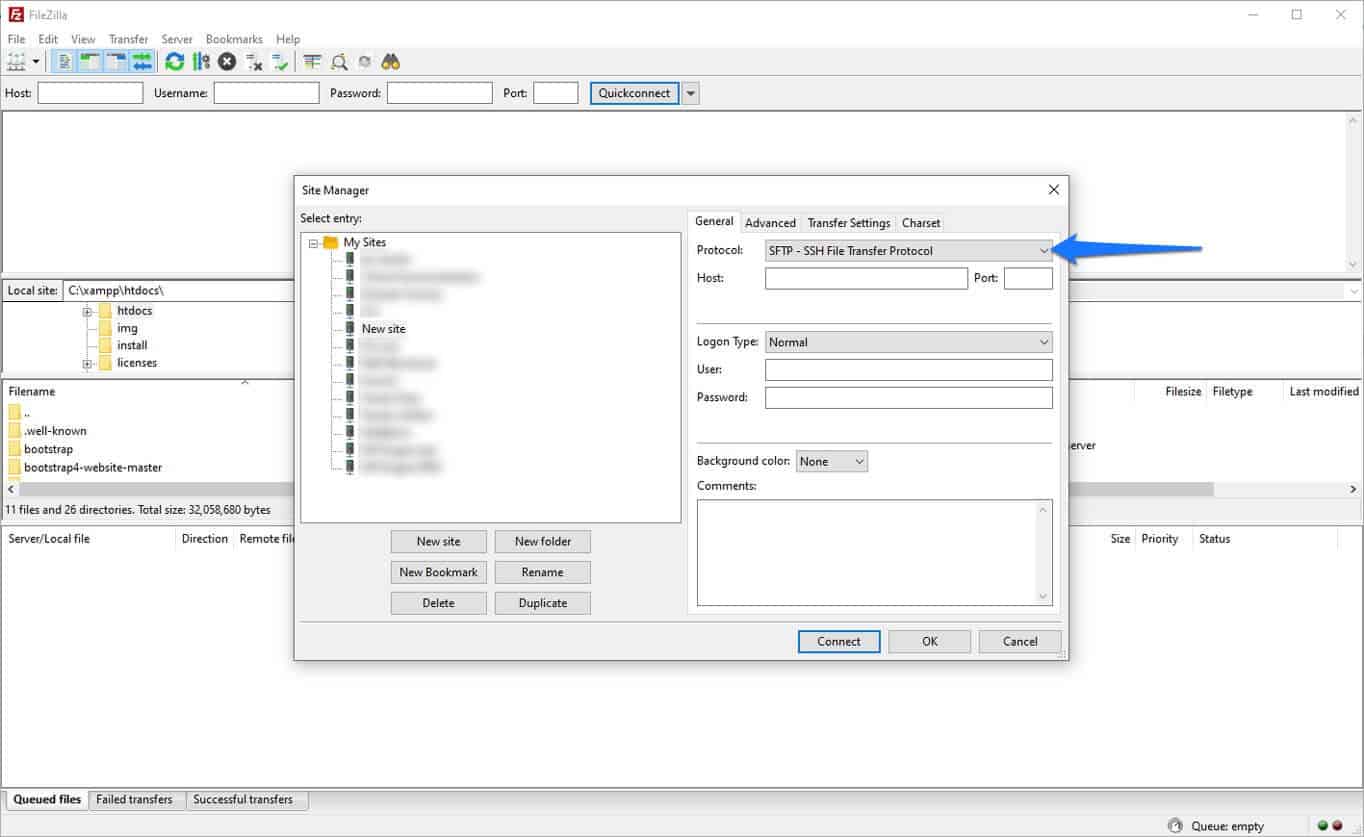Toggle directory comparison icon
This screenshot has height=837, width=1364.
point(339,62)
